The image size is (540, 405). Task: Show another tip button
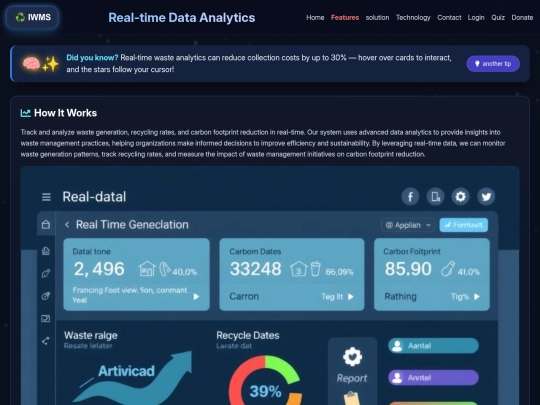click(x=493, y=64)
